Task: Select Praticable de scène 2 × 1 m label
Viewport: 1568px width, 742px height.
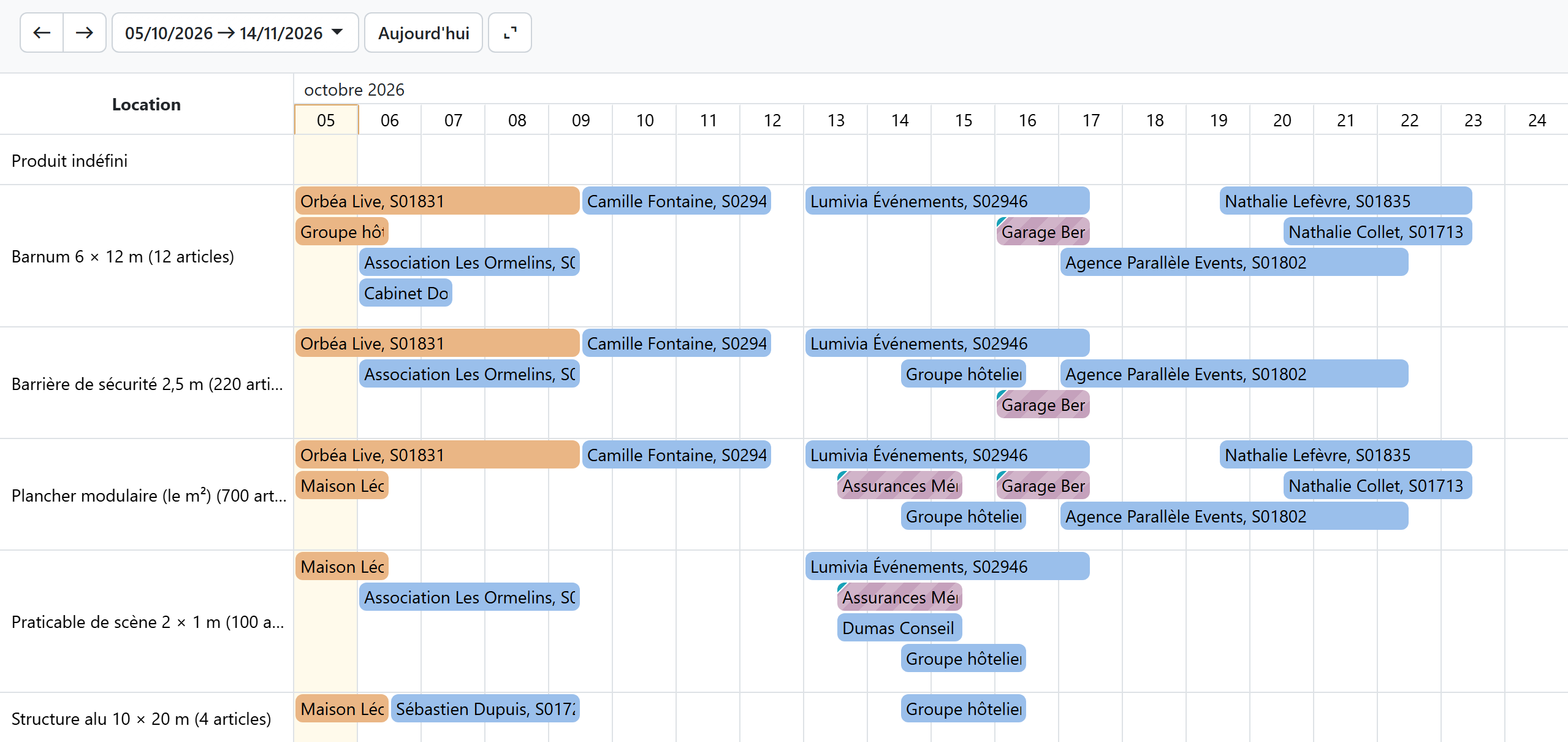Action: point(148,622)
